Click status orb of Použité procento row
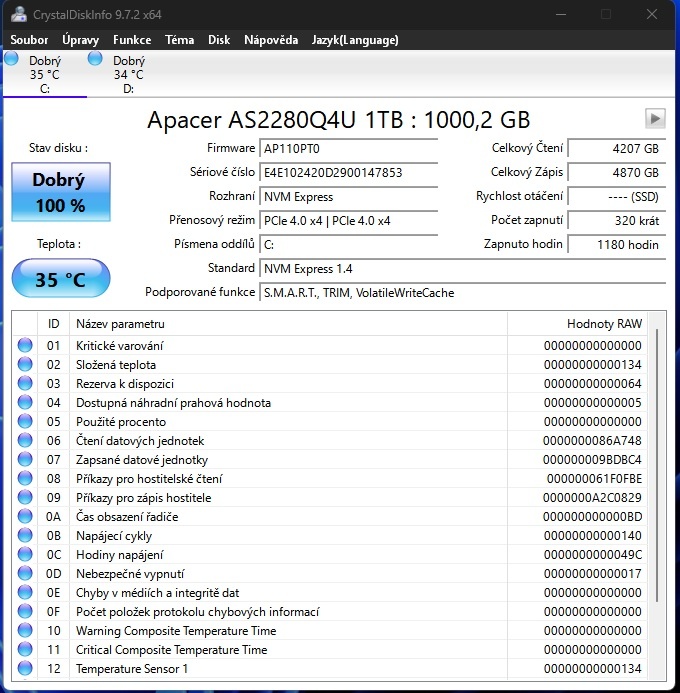The width and height of the screenshot is (680, 693). pyautogui.click(x=25, y=421)
